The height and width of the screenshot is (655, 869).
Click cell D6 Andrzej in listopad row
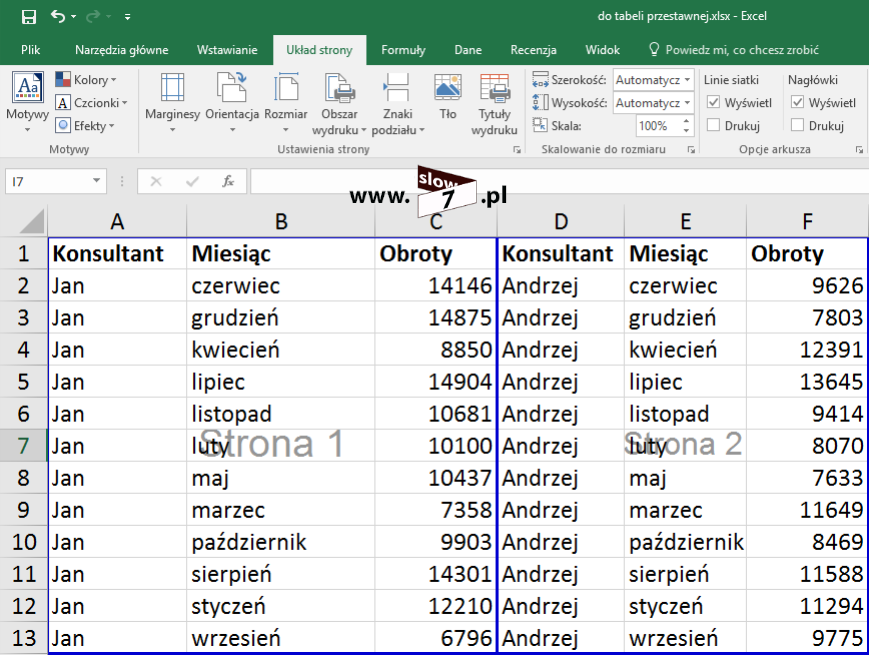(x=561, y=414)
